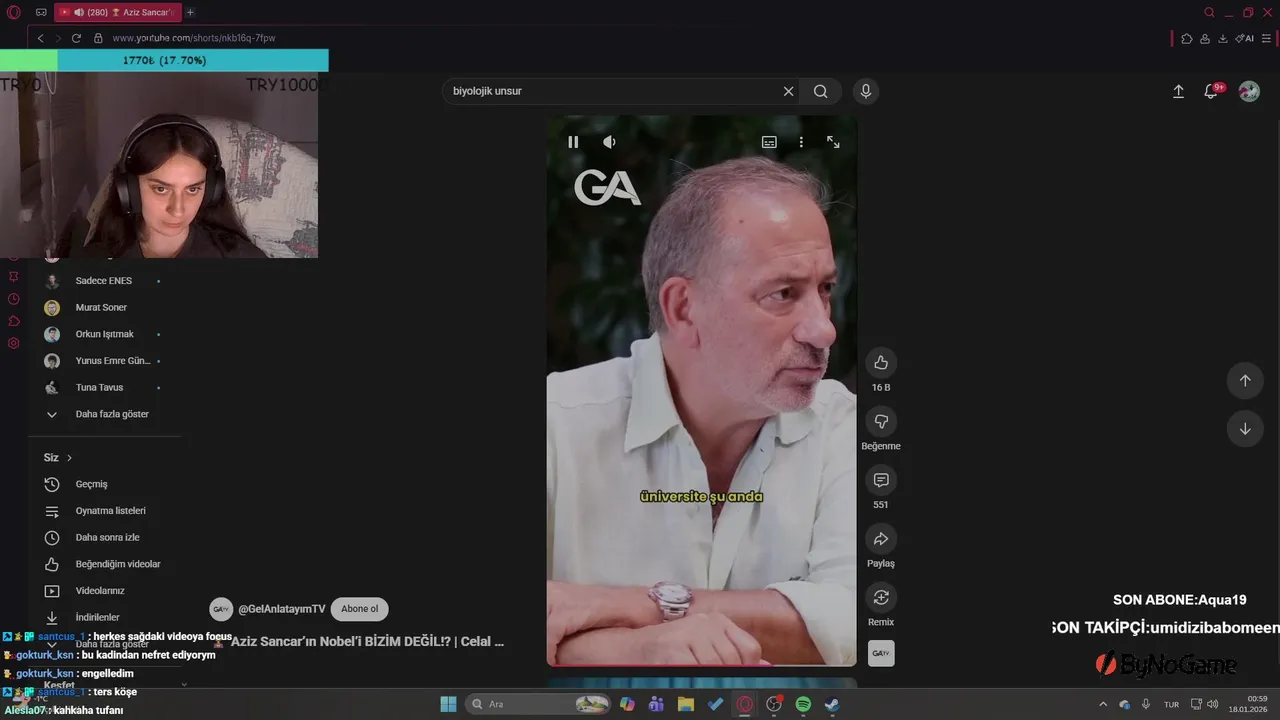The width and height of the screenshot is (1280, 720).
Task: Open the Windows Start menu
Action: (x=449, y=704)
